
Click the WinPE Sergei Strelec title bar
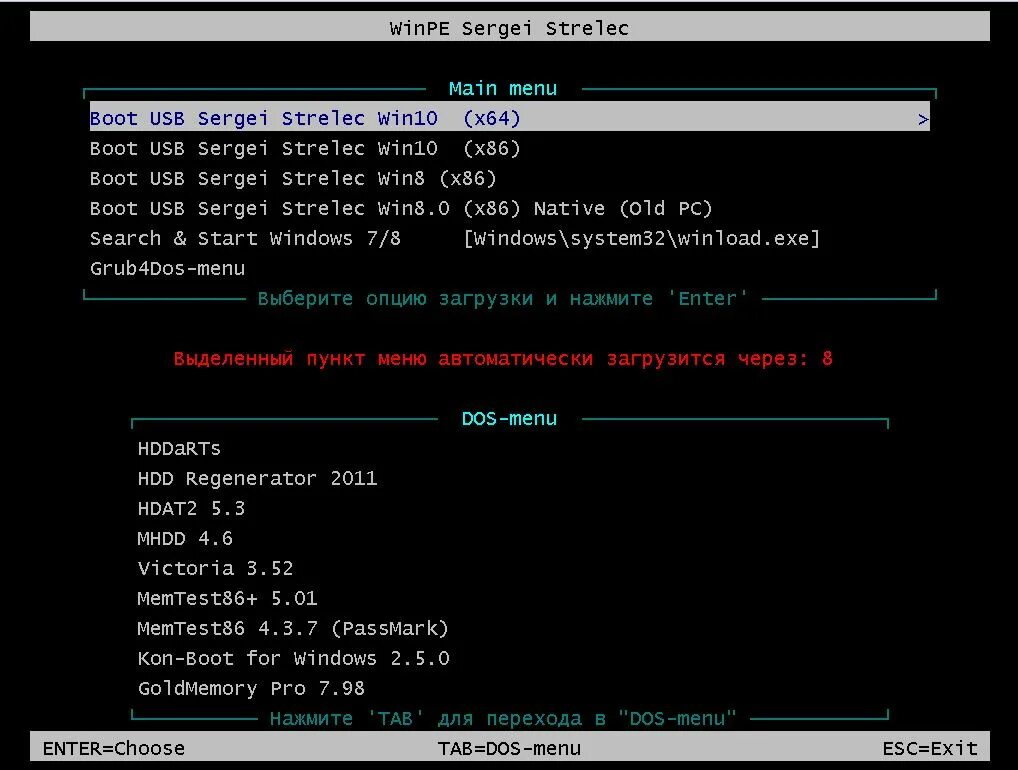point(510,28)
